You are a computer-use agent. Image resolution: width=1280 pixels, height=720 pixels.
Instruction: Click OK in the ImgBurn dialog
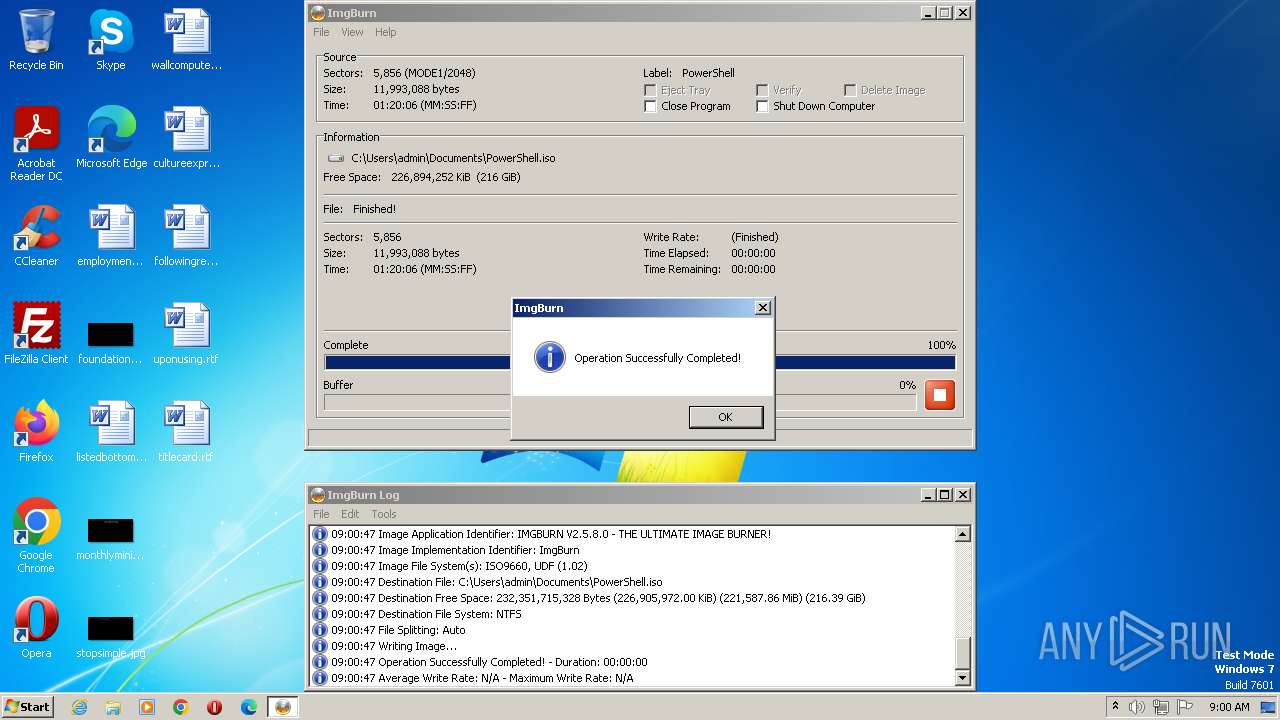pos(725,417)
